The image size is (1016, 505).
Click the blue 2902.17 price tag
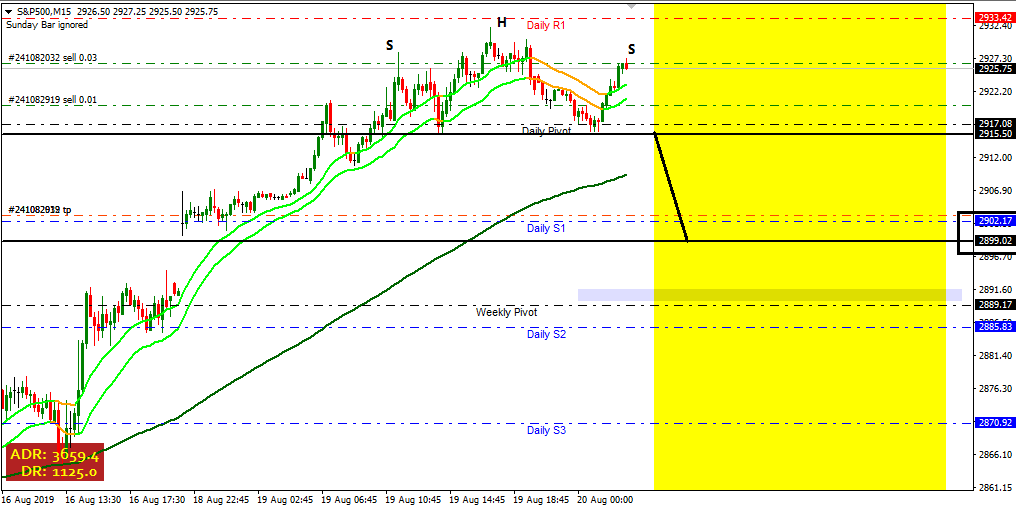point(995,221)
